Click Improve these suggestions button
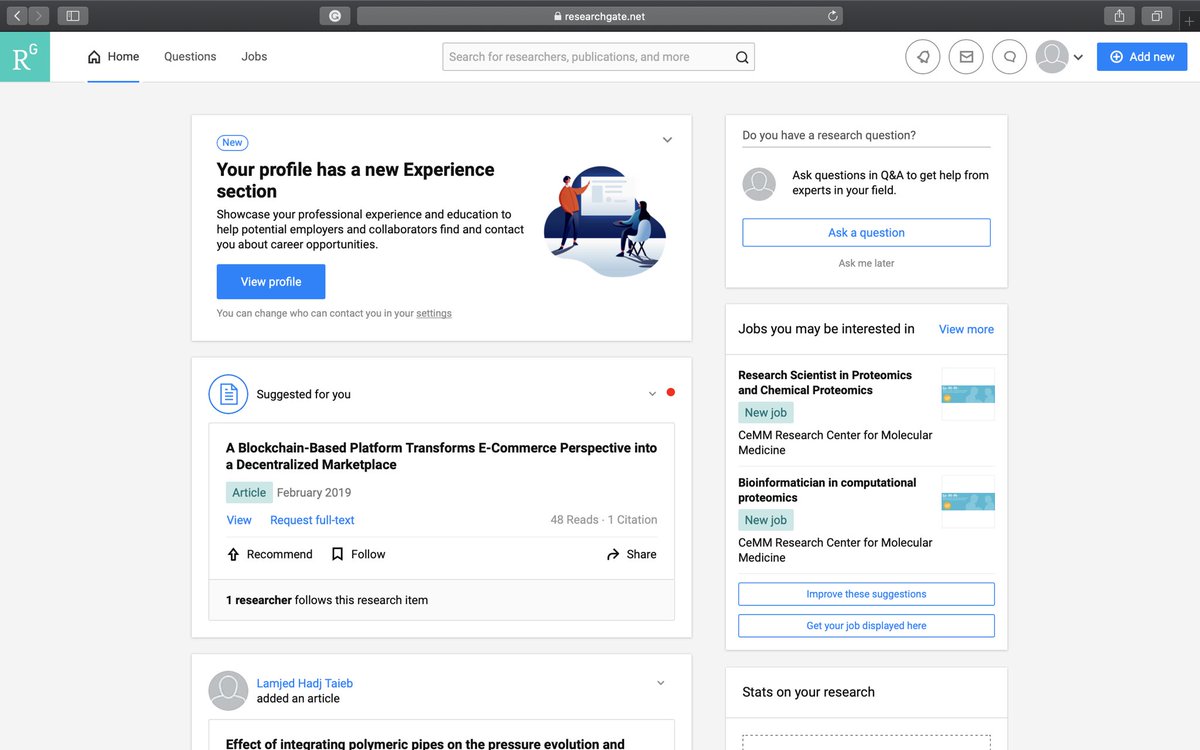This screenshot has height=750, width=1200. pos(866,594)
